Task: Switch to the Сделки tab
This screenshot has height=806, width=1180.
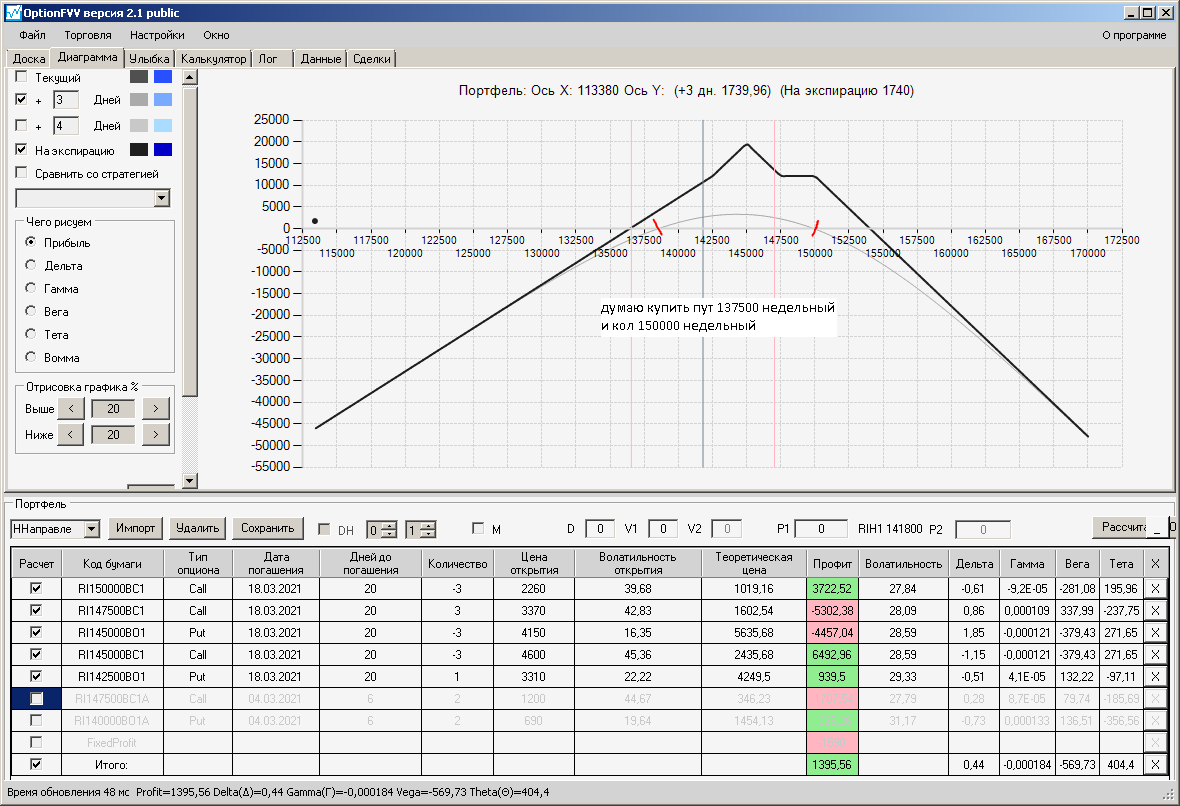Action: click(x=372, y=59)
